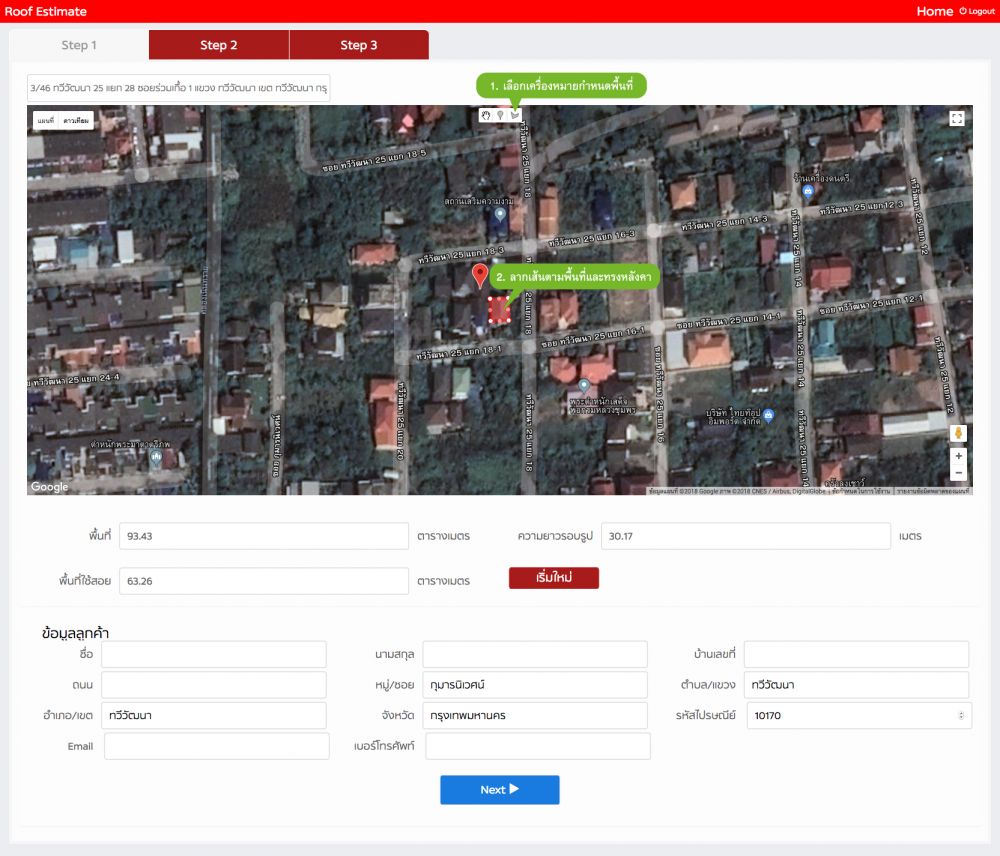Click the Street View pegman icon
Viewport: 1000px width, 856px height.
click(958, 433)
